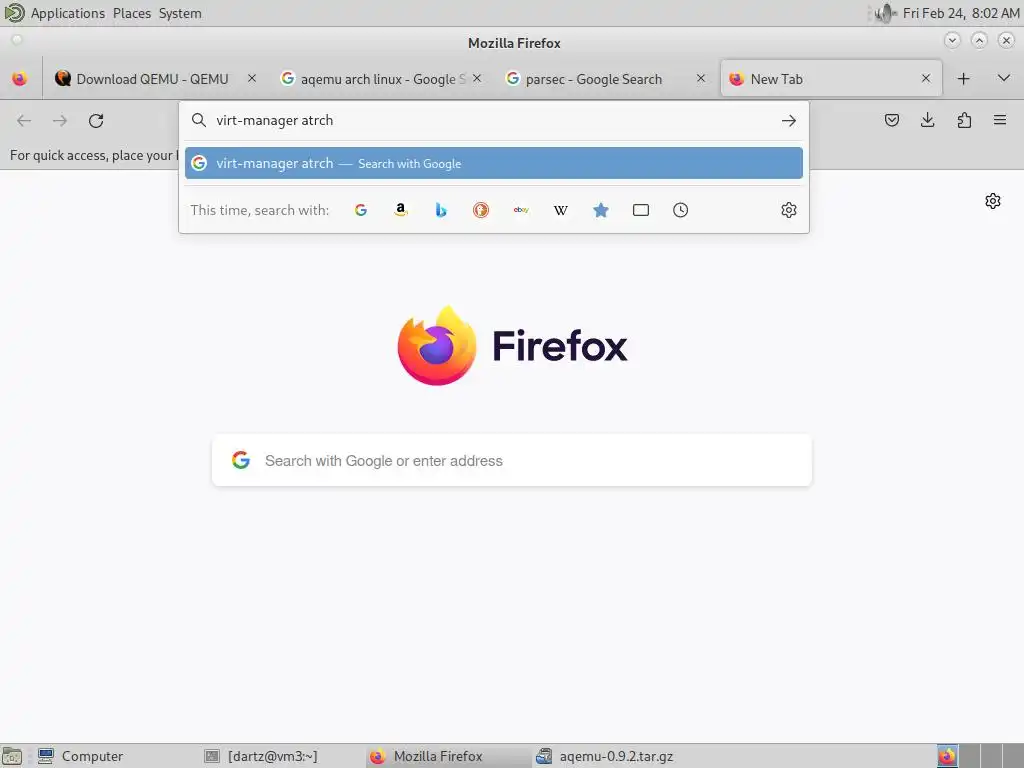Open a new tab with plus button
The width and height of the screenshot is (1024, 768).
pos(963,79)
